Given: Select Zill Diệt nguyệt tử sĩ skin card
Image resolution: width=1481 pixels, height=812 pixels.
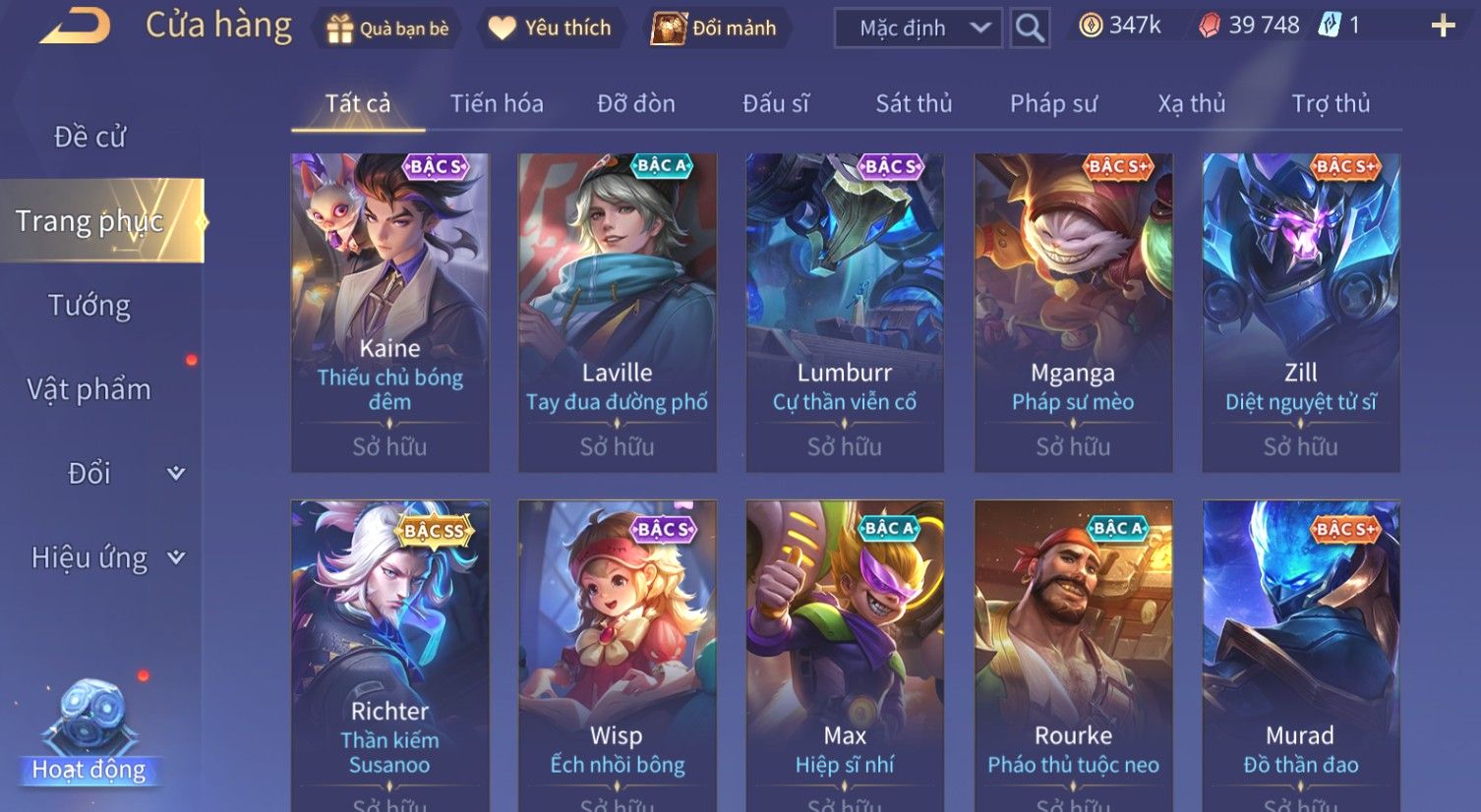Looking at the screenshot, I should pos(1301,313).
